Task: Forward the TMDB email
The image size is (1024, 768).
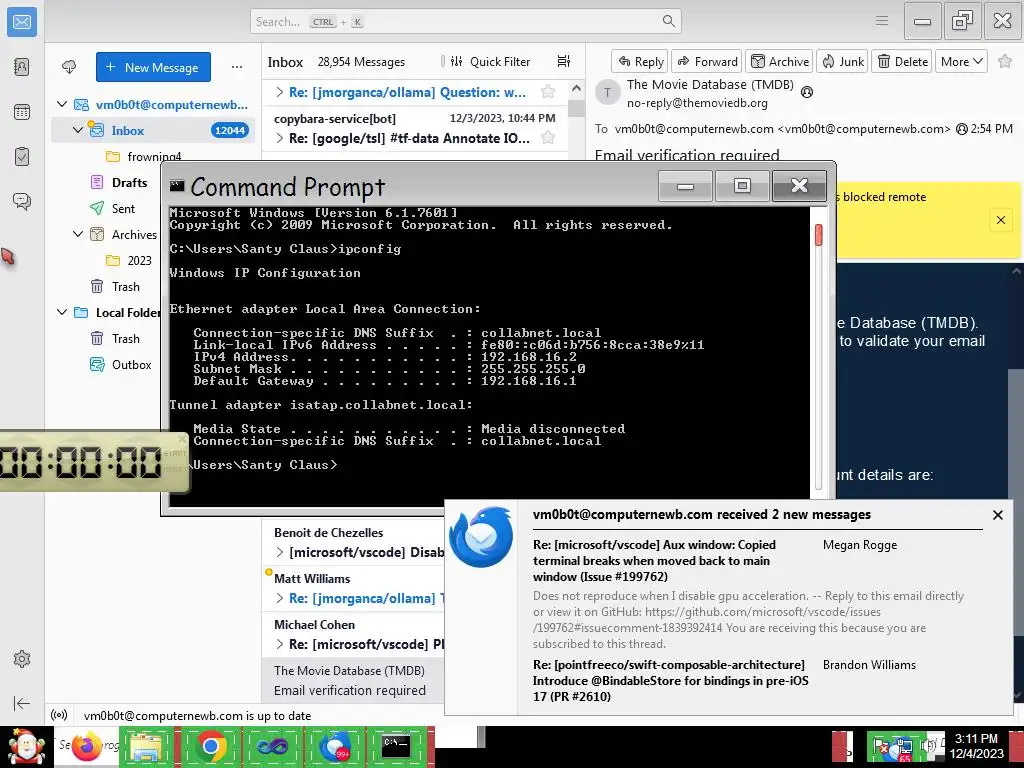Action: (x=707, y=61)
